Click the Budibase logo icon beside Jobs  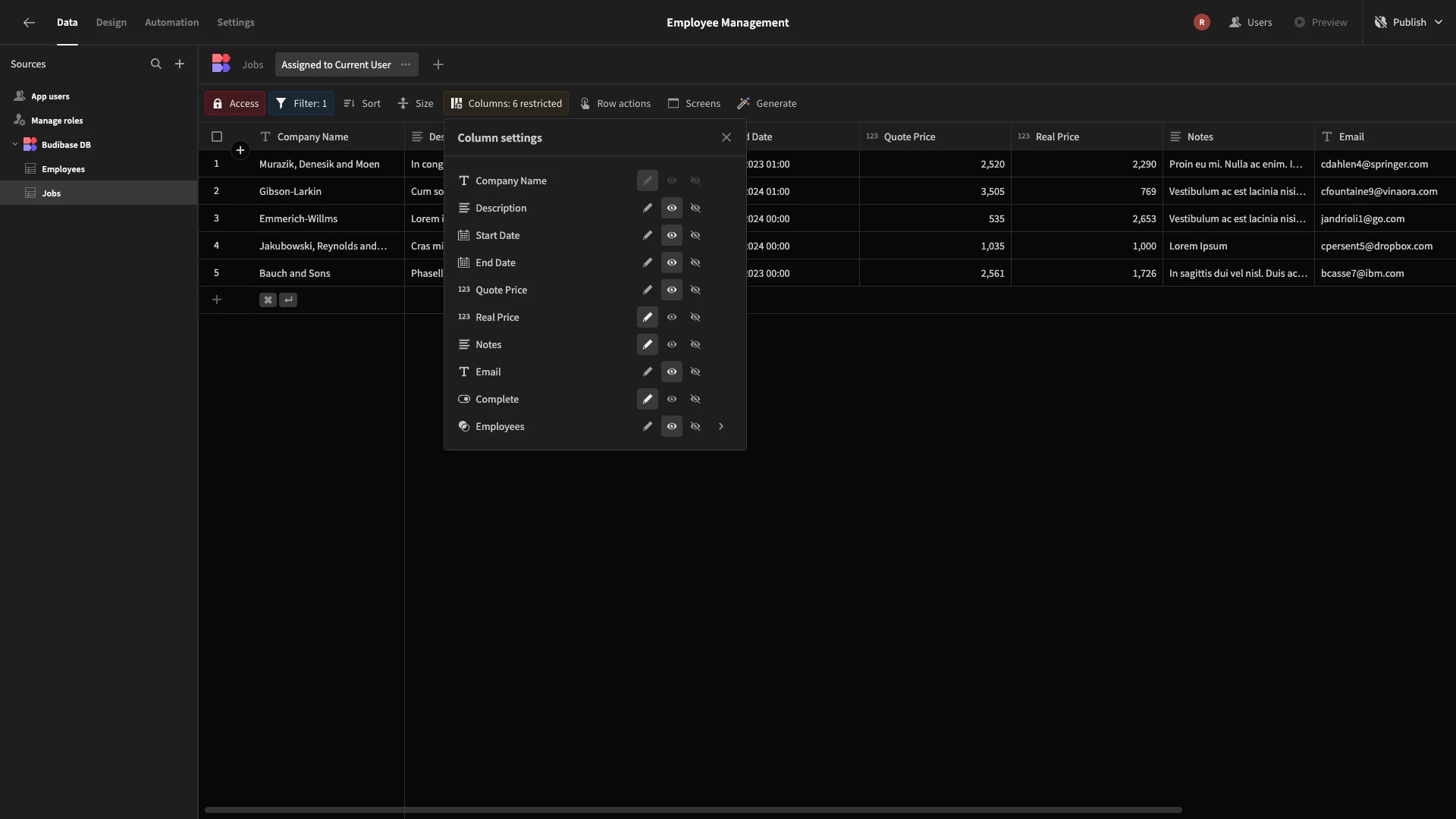point(221,64)
